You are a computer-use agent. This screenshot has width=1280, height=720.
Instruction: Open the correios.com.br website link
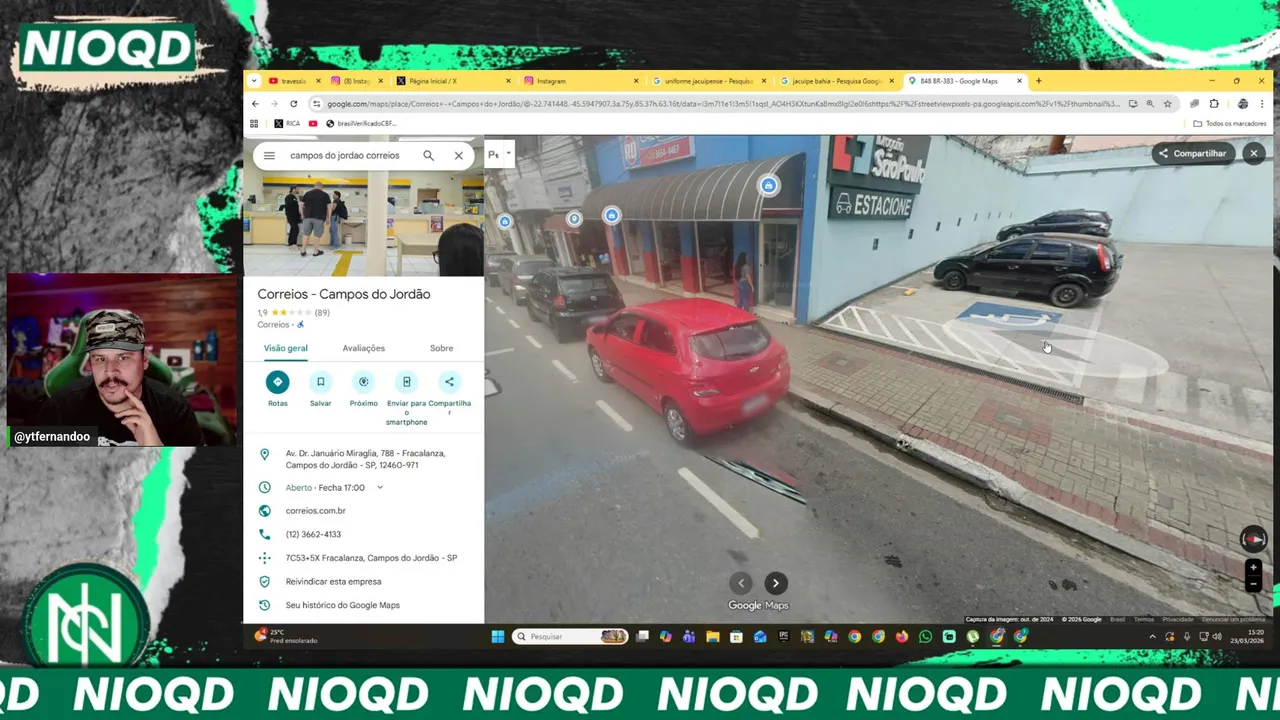pyautogui.click(x=315, y=511)
